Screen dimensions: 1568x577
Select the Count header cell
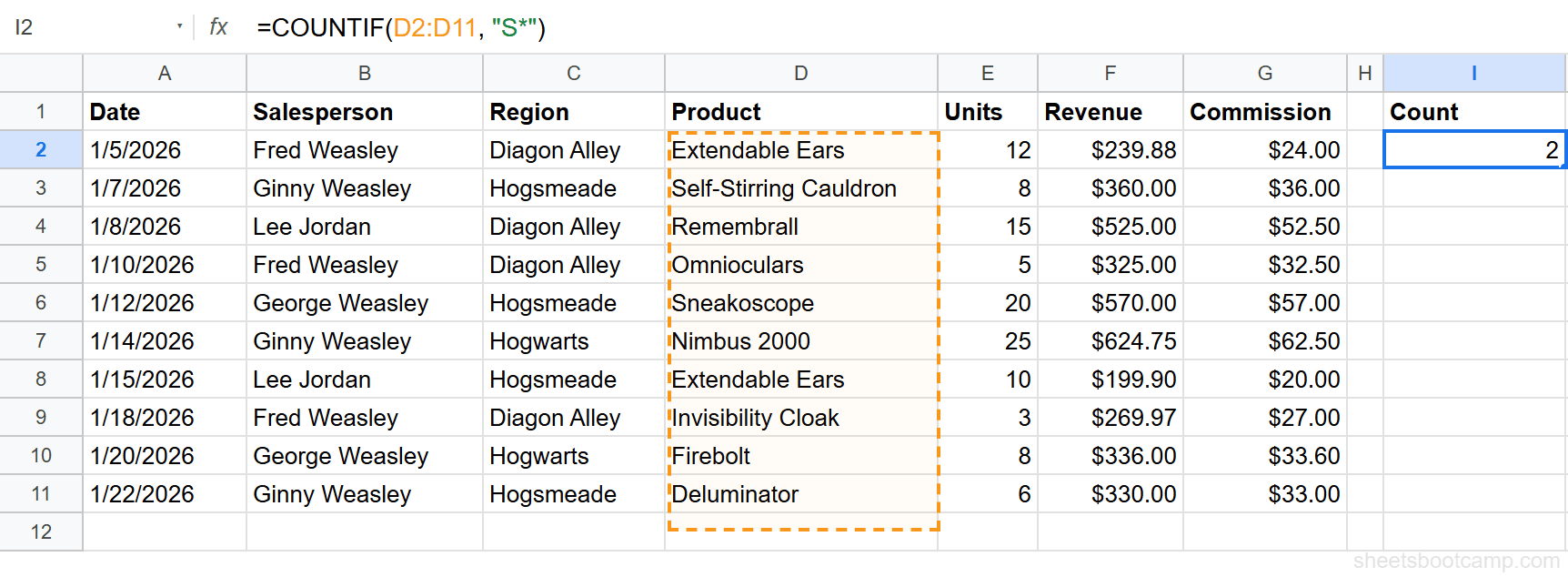(1473, 111)
